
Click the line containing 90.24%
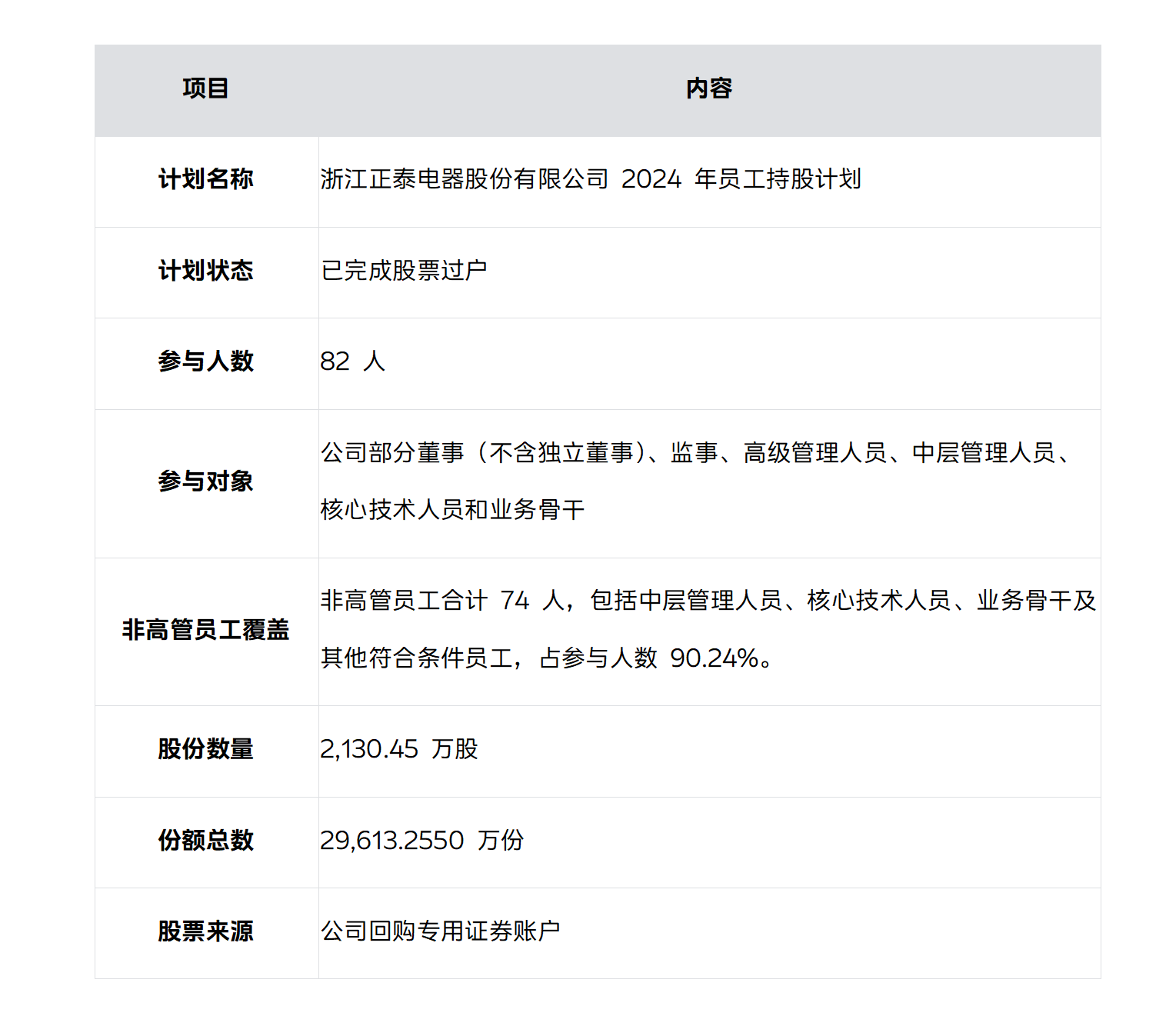[x=547, y=658]
